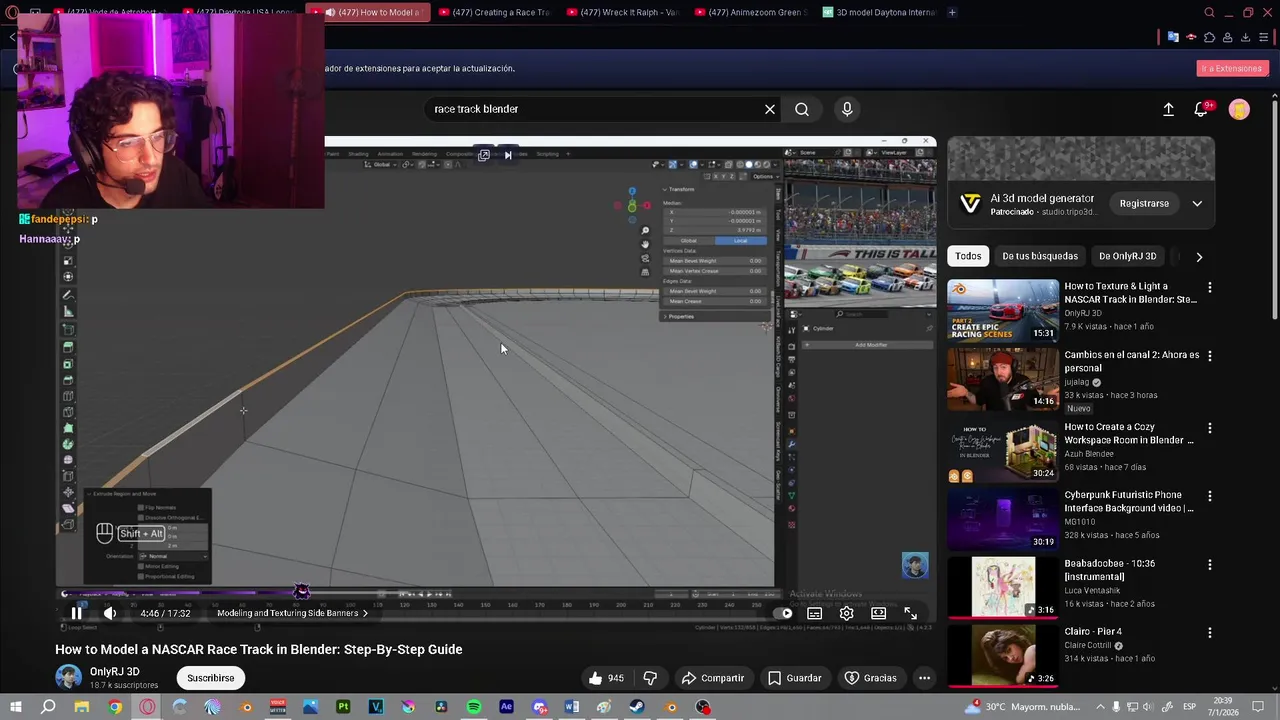Open more actions ellipsis under video

pos(925,678)
